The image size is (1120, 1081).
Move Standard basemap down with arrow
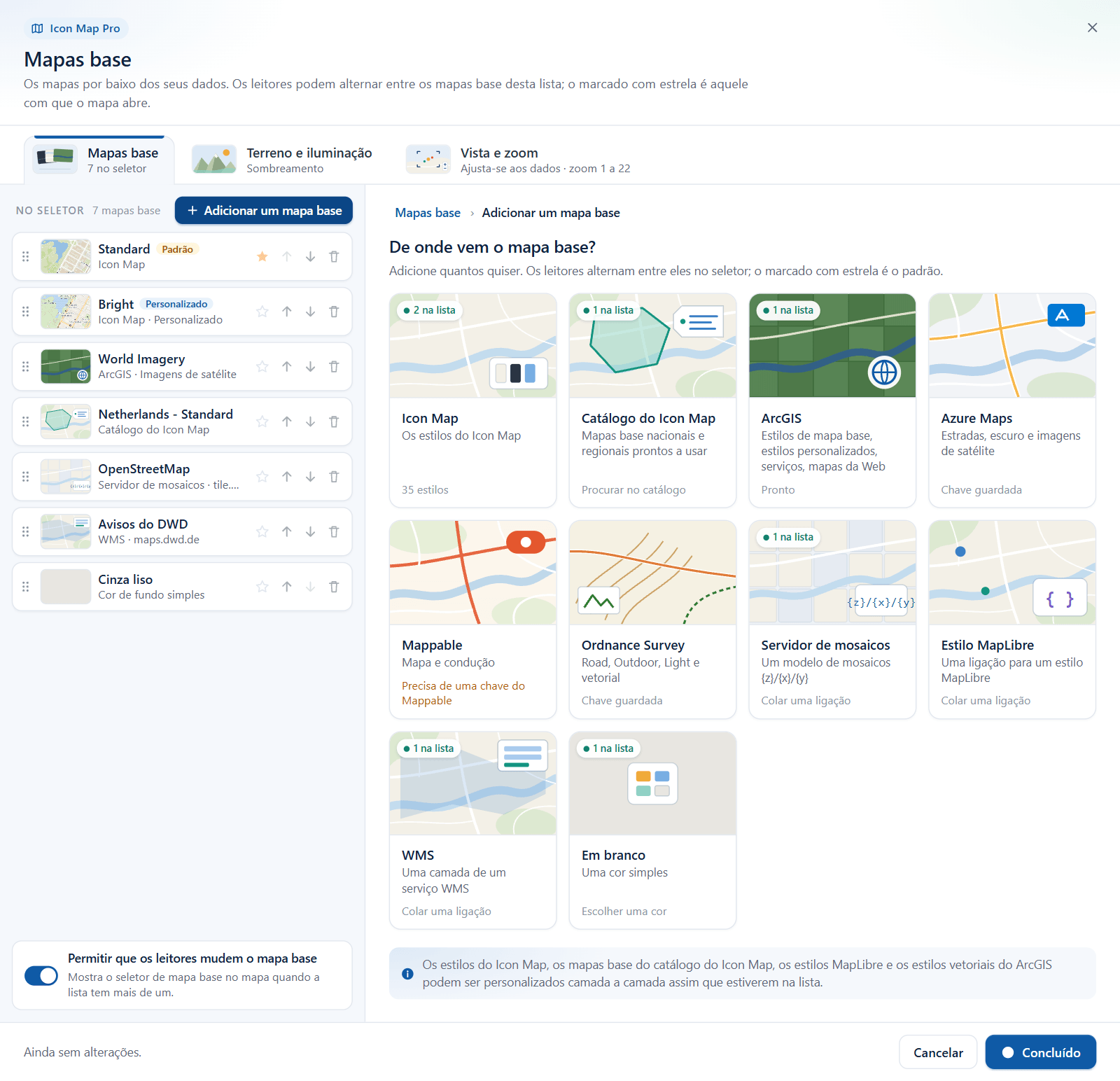(310, 256)
